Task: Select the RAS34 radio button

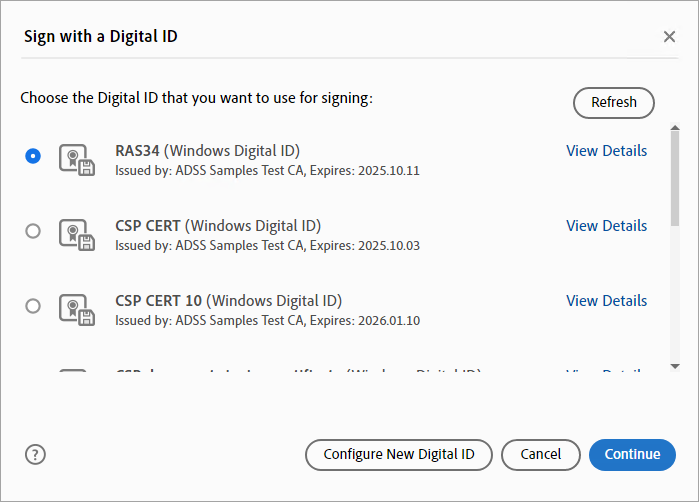Action: pyautogui.click(x=33, y=156)
